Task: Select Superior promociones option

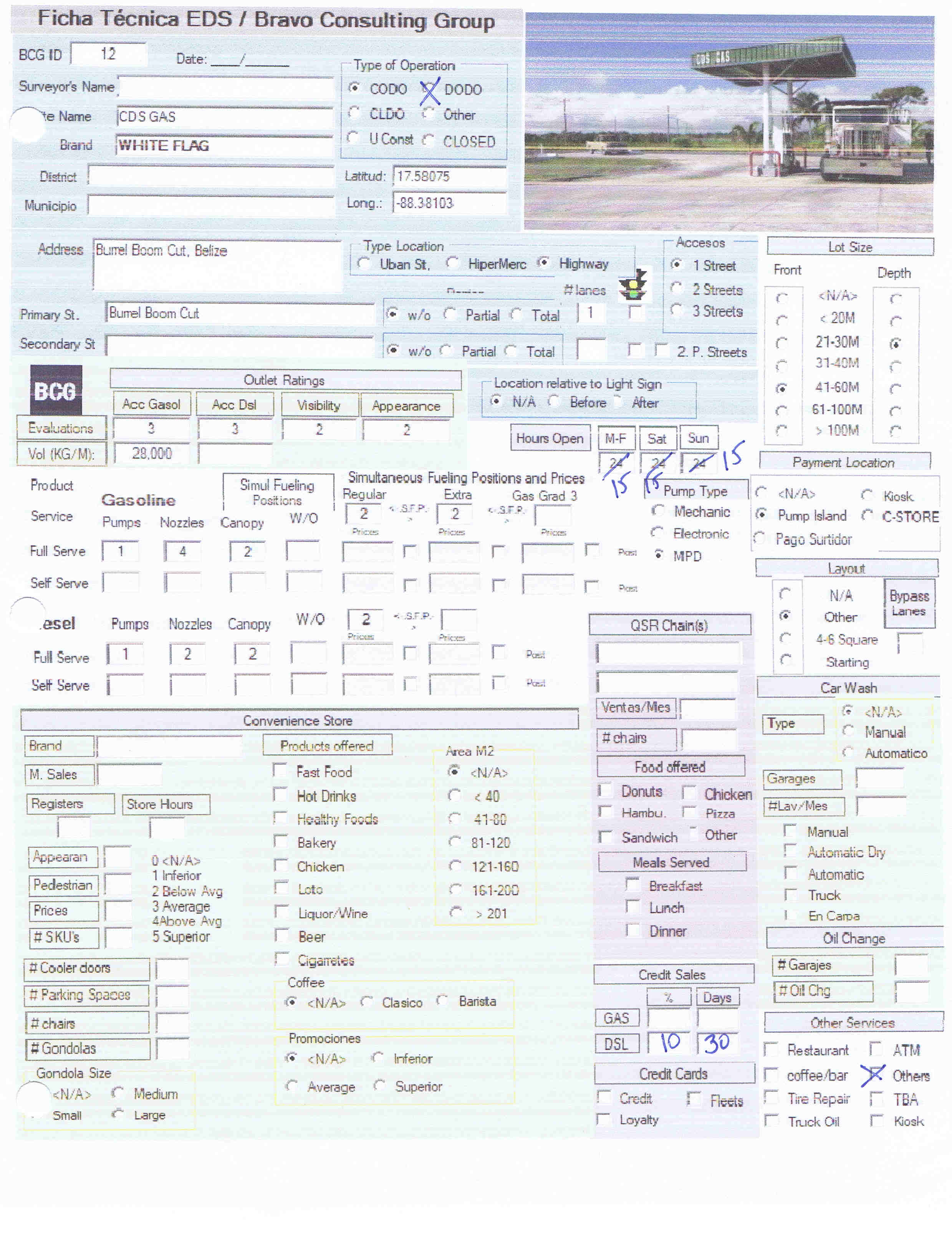Action: point(379,1085)
